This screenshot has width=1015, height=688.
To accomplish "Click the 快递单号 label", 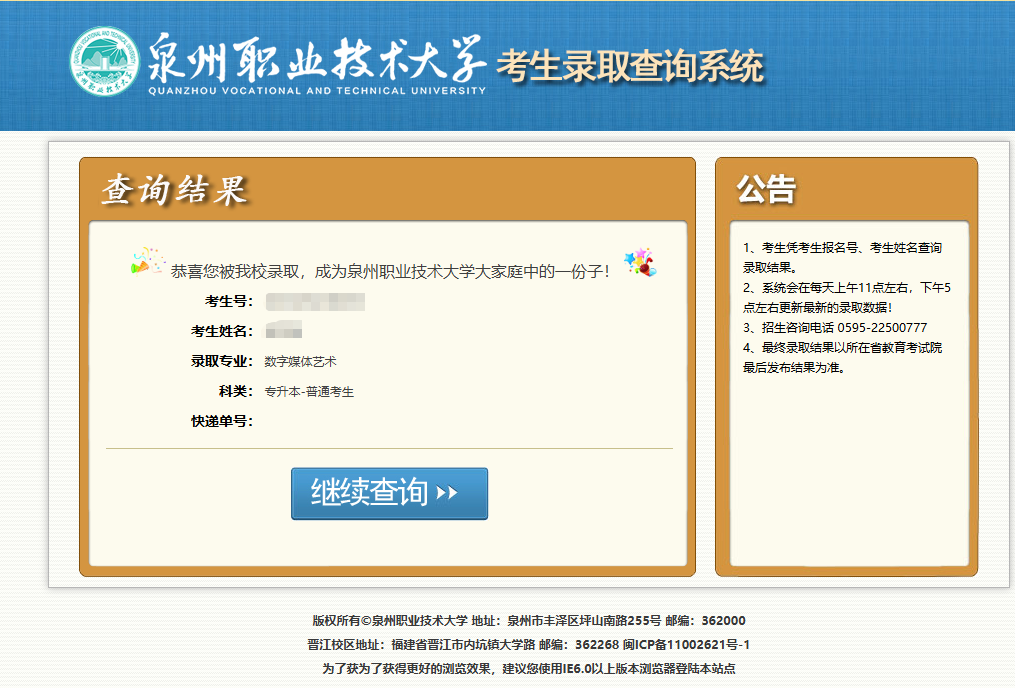I will pos(222,421).
